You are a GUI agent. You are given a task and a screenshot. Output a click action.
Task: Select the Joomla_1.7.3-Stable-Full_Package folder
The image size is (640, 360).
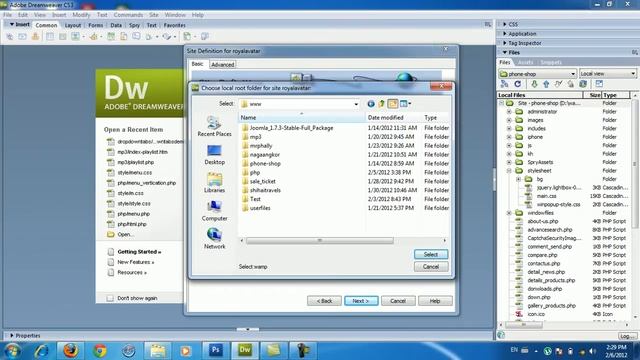291,128
